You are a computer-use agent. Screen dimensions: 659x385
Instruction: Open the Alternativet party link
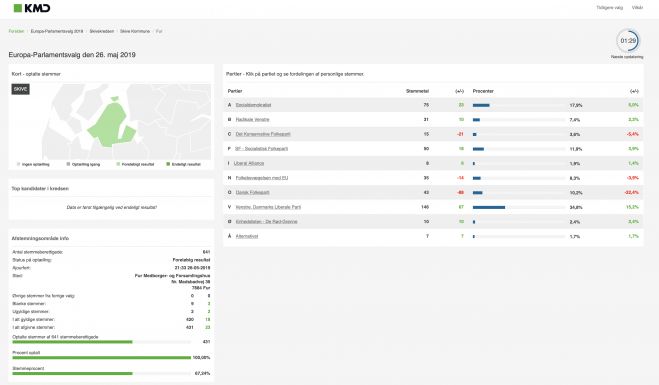tap(247, 236)
